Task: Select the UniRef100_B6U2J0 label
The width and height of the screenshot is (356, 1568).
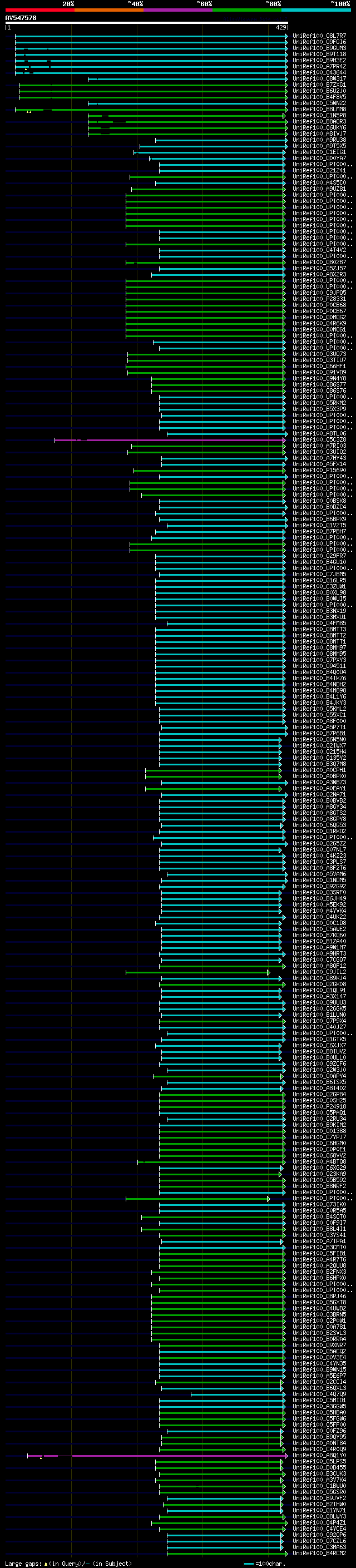Action: (319, 91)
